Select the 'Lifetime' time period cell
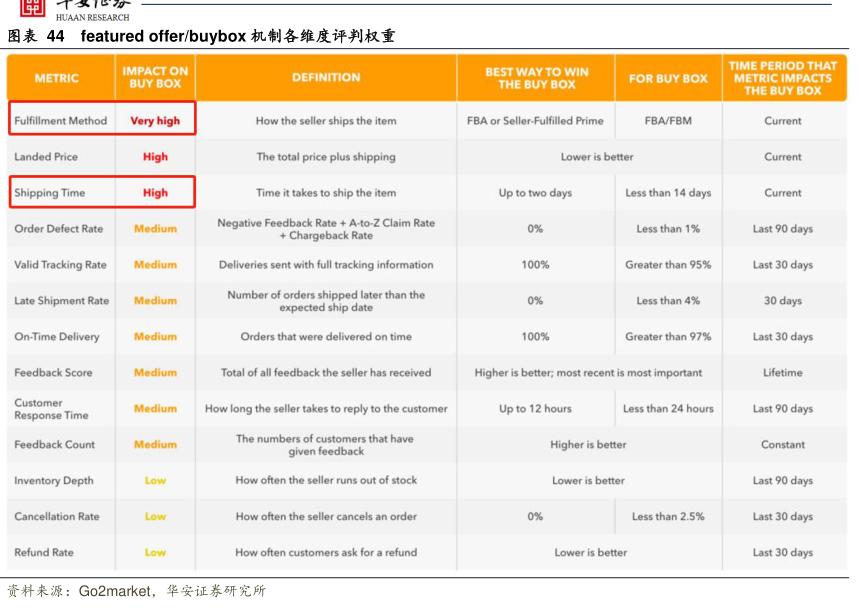Image resolution: width=859 pixels, height=615 pixels. [x=782, y=373]
